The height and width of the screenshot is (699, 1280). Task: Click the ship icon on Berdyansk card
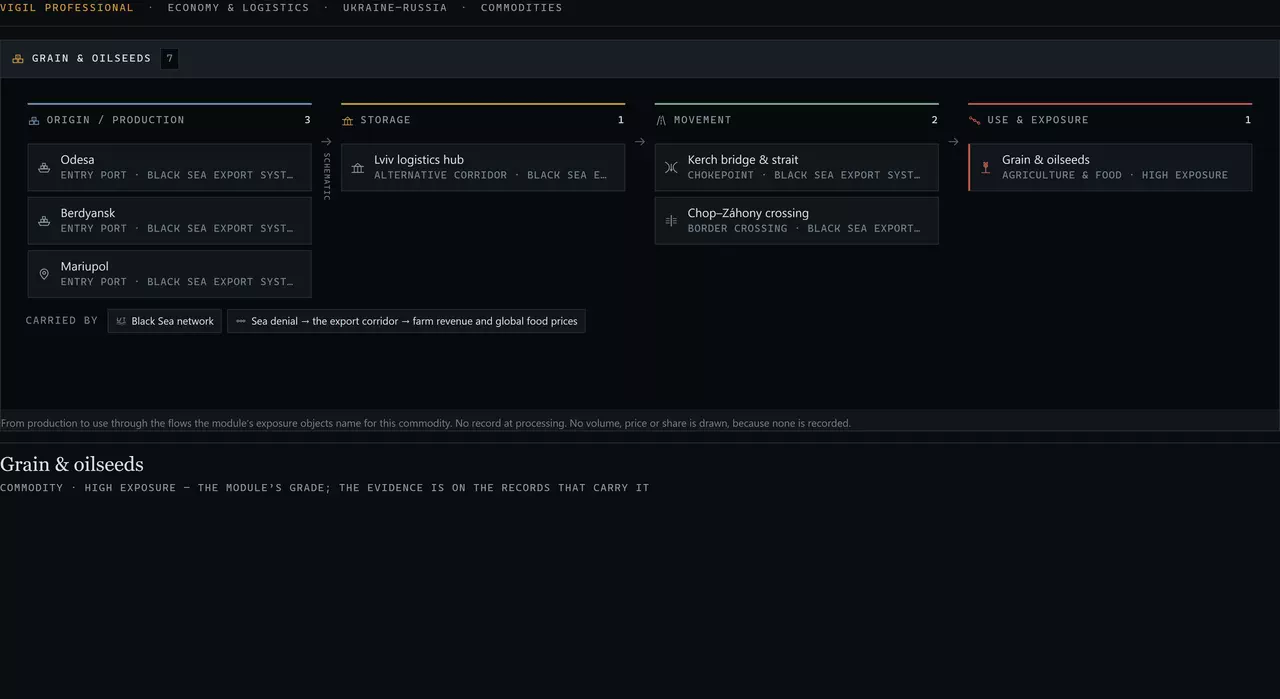(44, 221)
